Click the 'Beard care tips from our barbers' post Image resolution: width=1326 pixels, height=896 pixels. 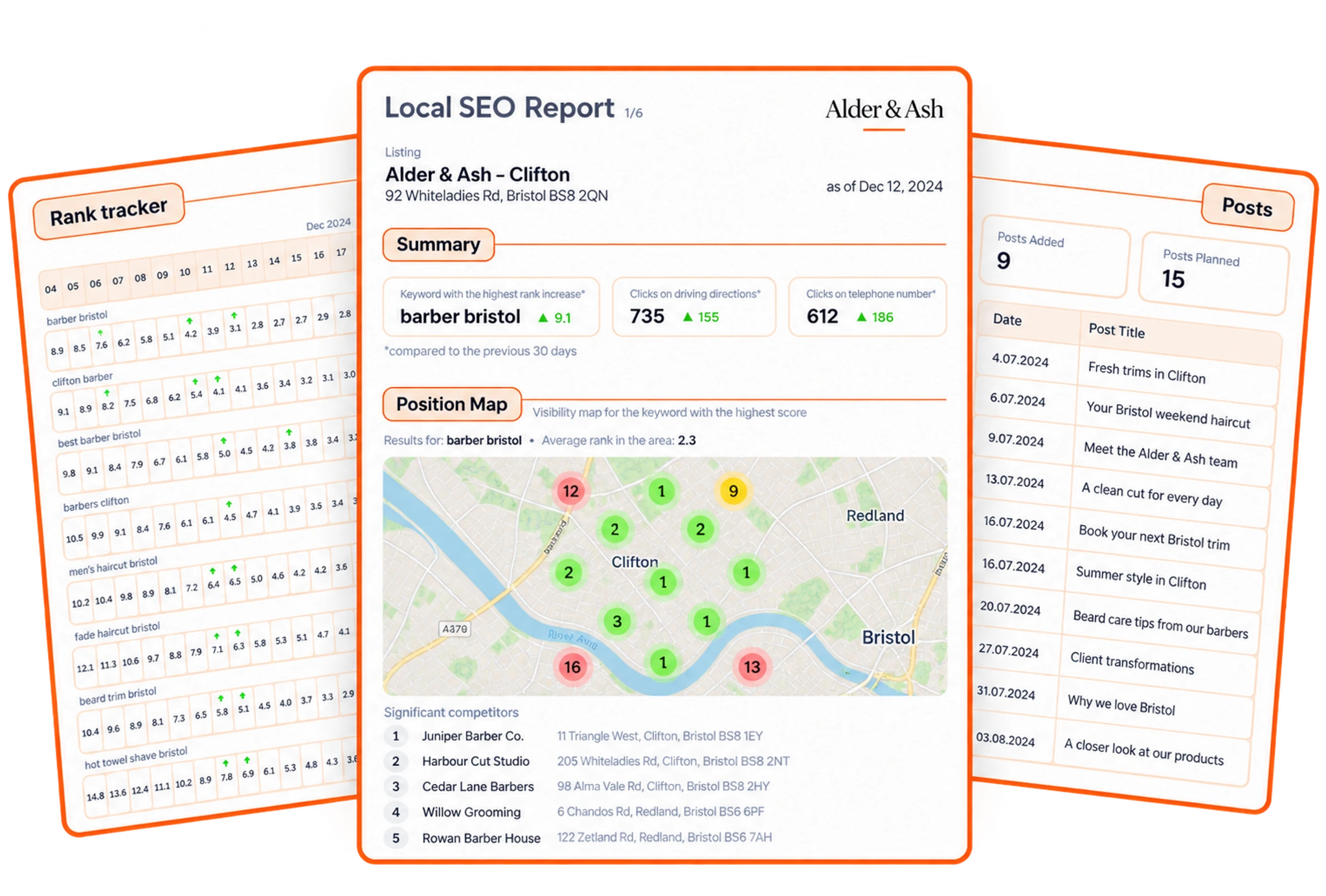(x=1160, y=624)
